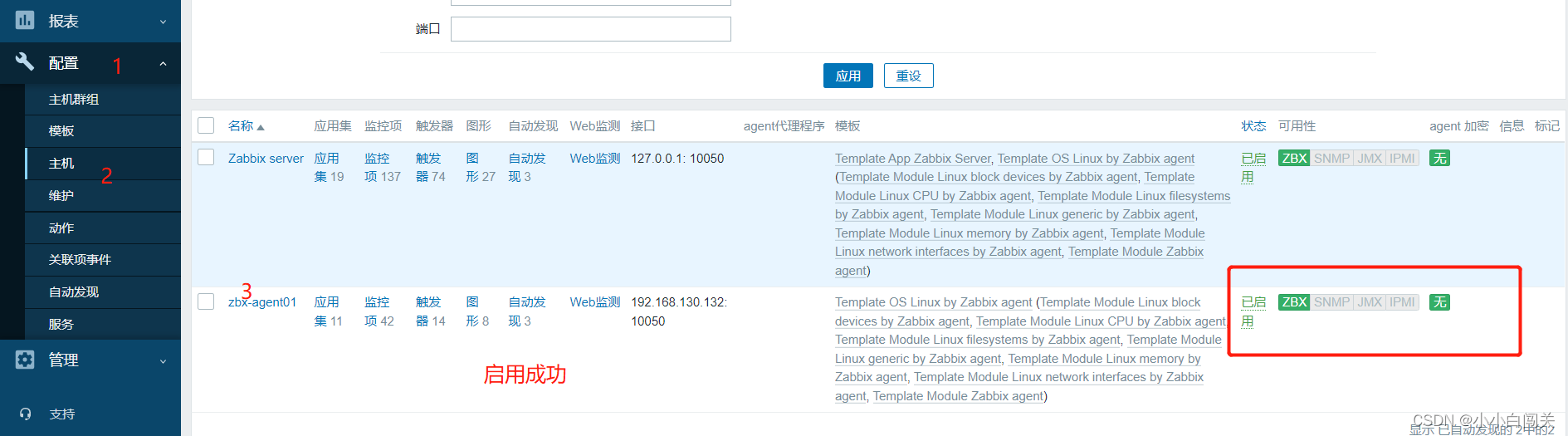Click JMX availability badge for zbx-agent01

pyautogui.click(x=1370, y=302)
